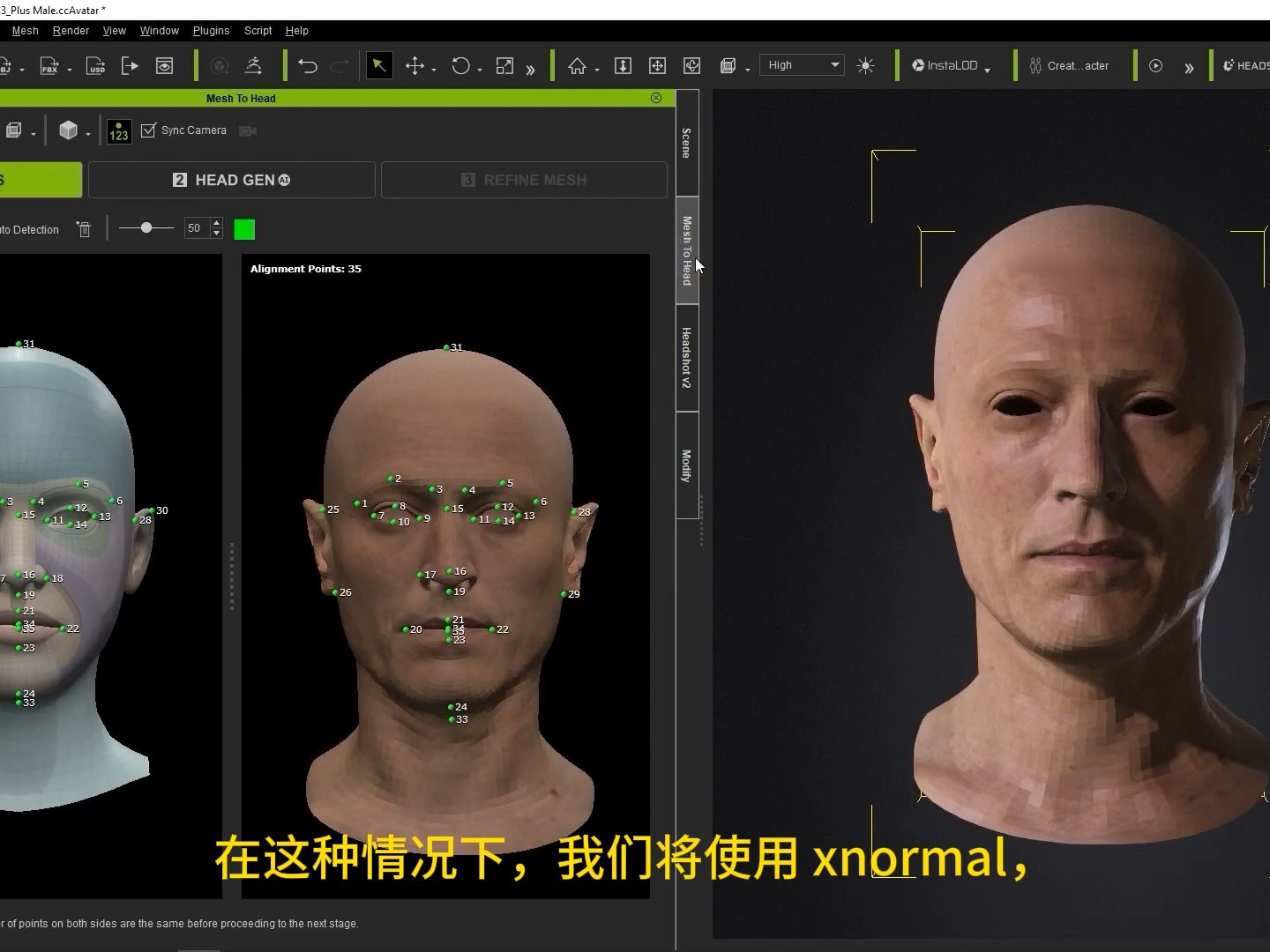Image resolution: width=1270 pixels, height=952 pixels.
Task: Activate the Move tool
Action: pyautogui.click(x=415, y=66)
